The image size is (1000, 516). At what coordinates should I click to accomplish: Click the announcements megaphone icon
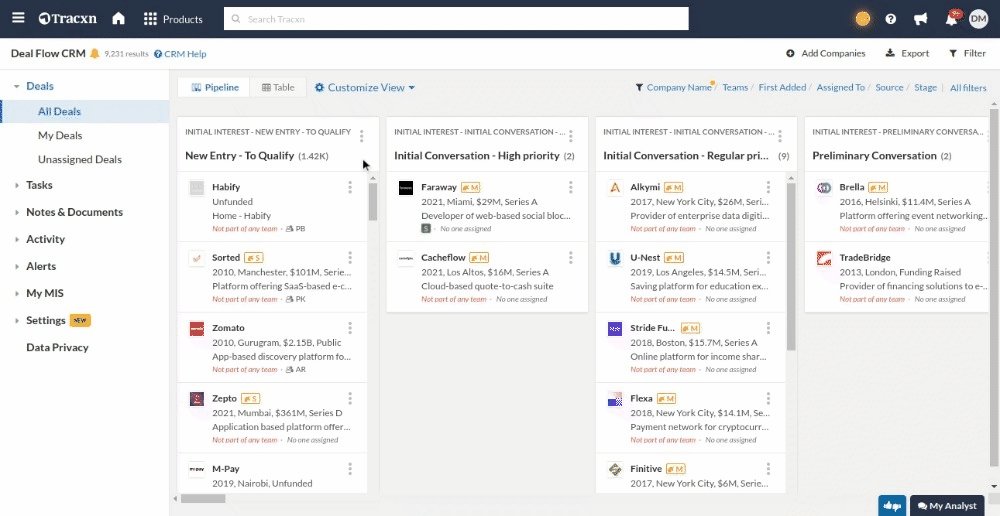(x=920, y=19)
